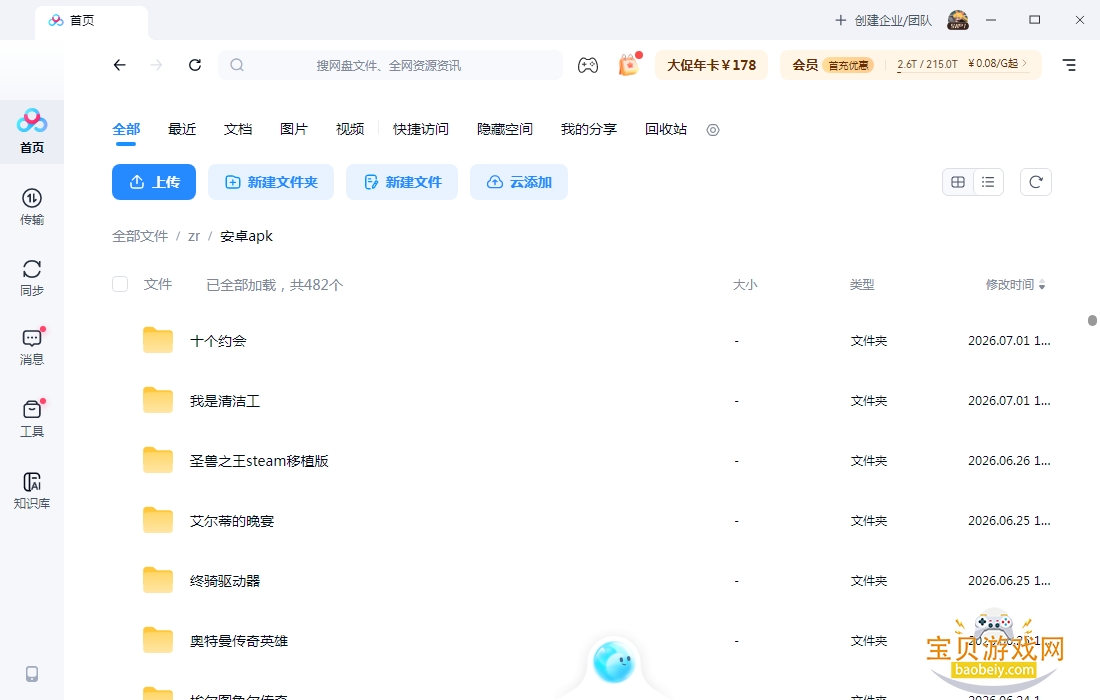This screenshot has width=1100, height=700.
Task: Sort by 大小 column header
Action: point(745,285)
